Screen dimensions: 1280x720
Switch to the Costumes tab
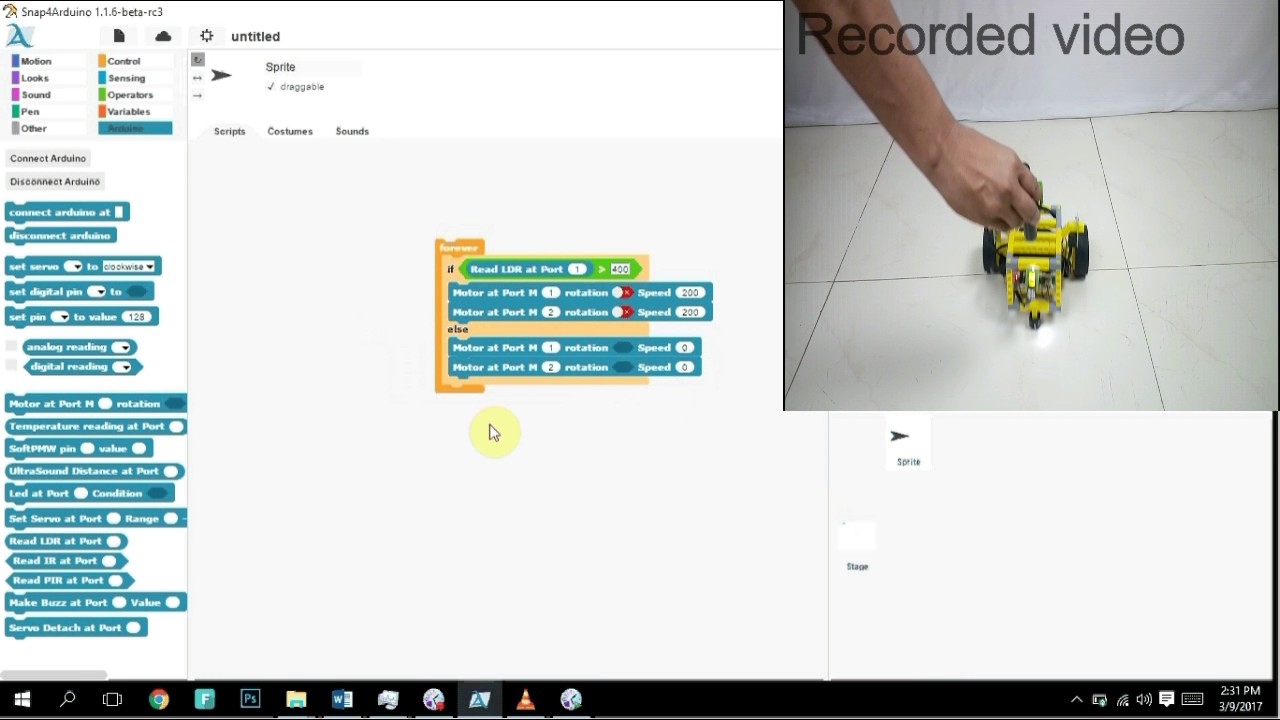click(x=290, y=131)
